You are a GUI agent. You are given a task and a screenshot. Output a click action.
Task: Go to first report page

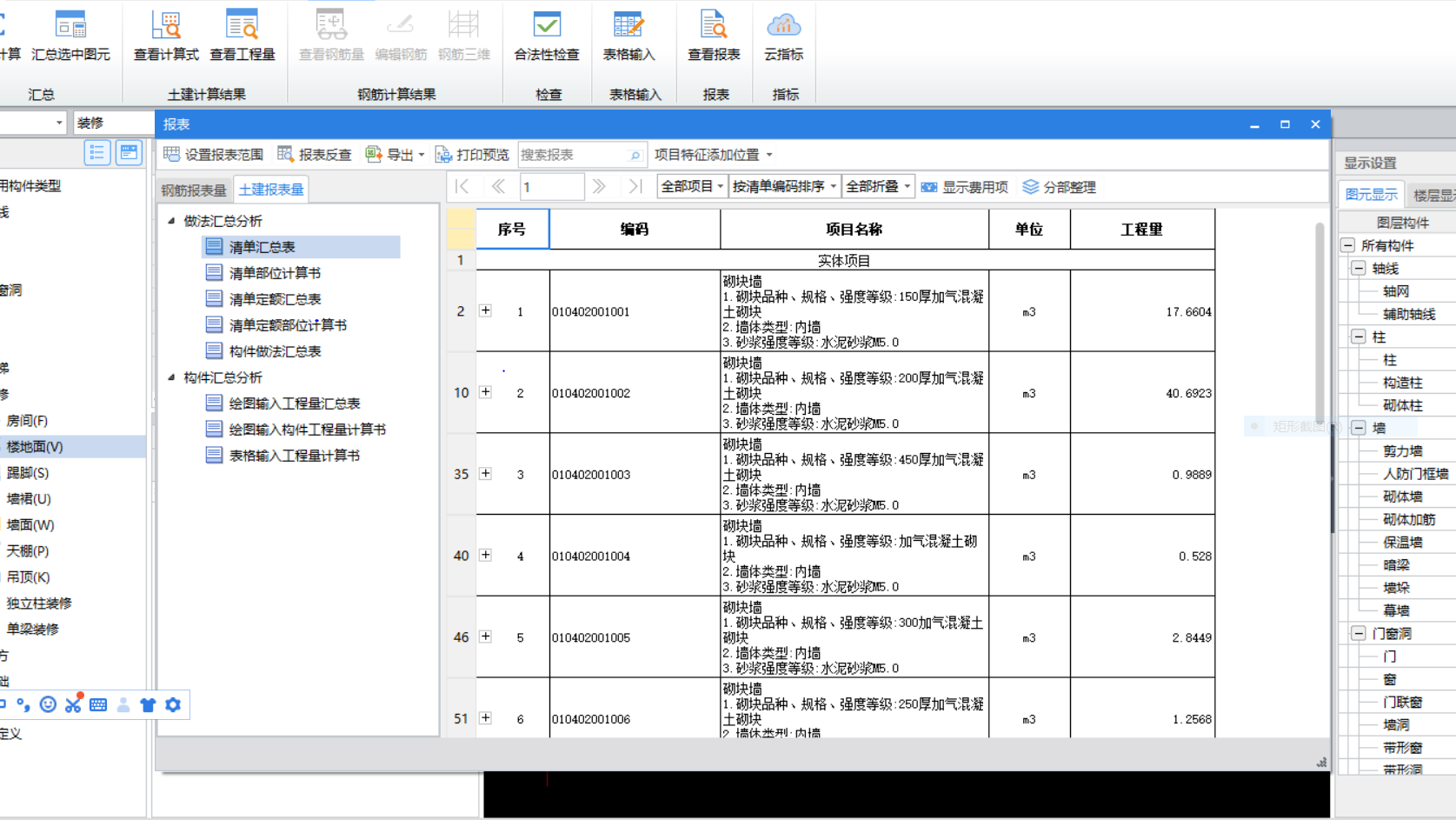462,186
